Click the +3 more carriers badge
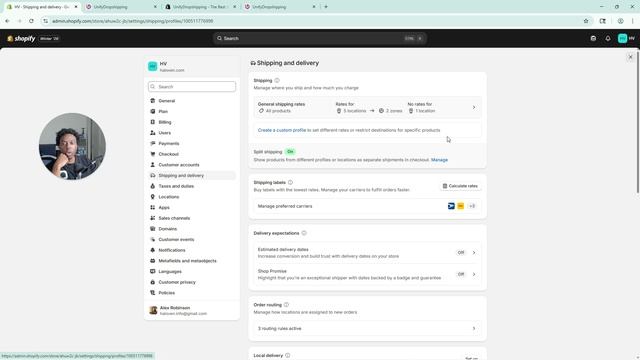 (x=472, y=206)
